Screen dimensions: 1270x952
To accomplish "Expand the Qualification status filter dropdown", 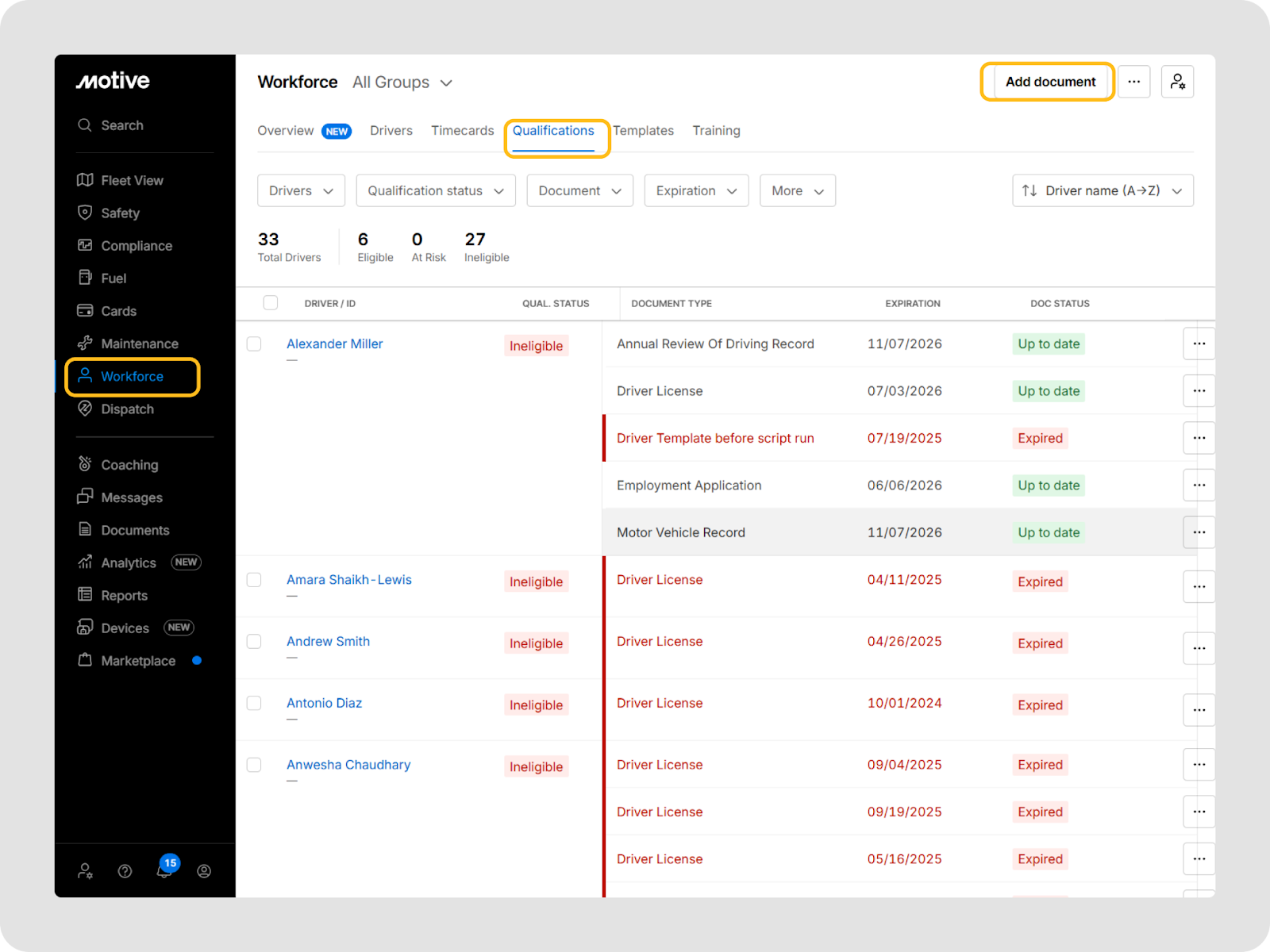I will (436, 191).
